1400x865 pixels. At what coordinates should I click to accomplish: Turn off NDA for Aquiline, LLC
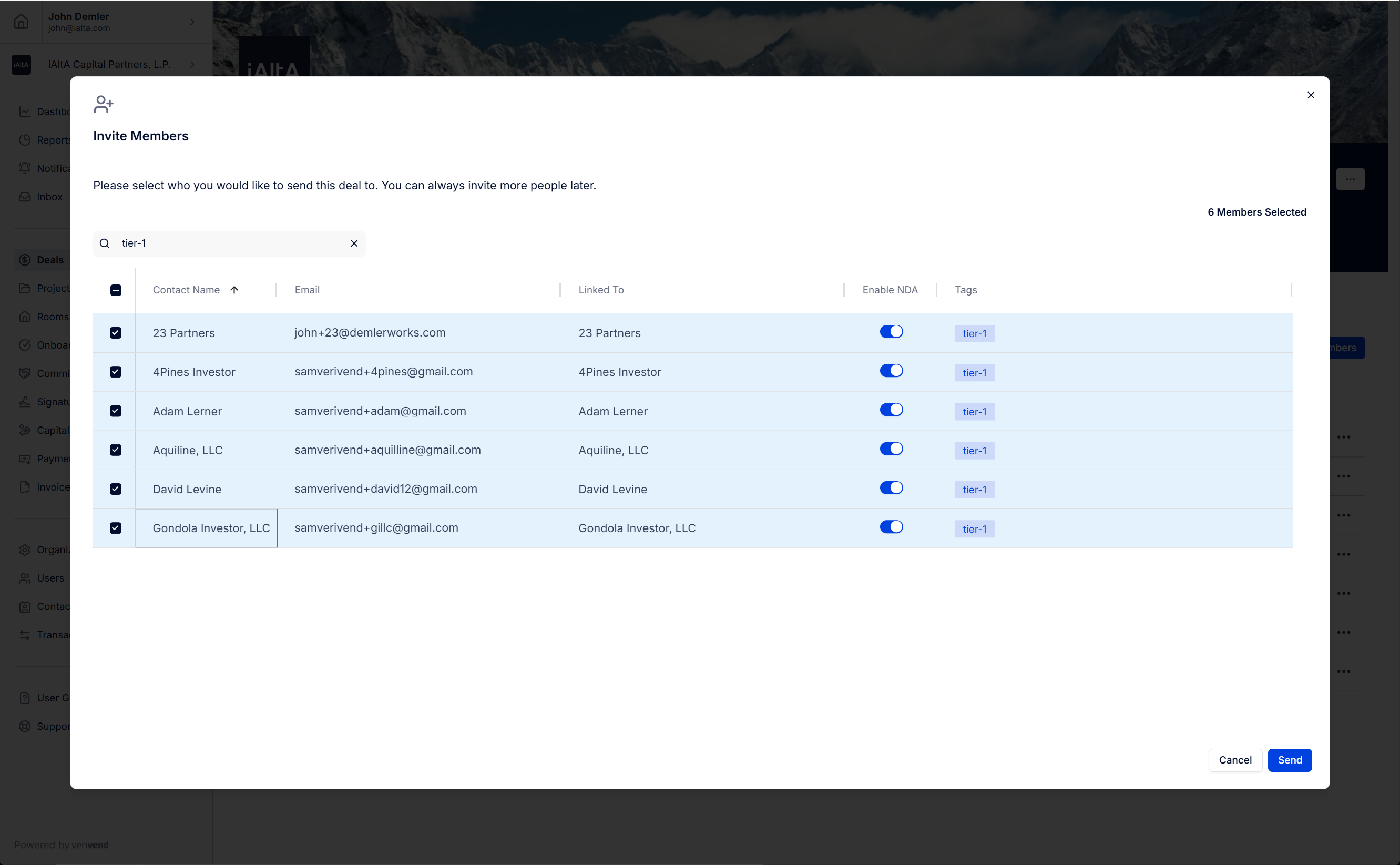(x=891, y=449)
